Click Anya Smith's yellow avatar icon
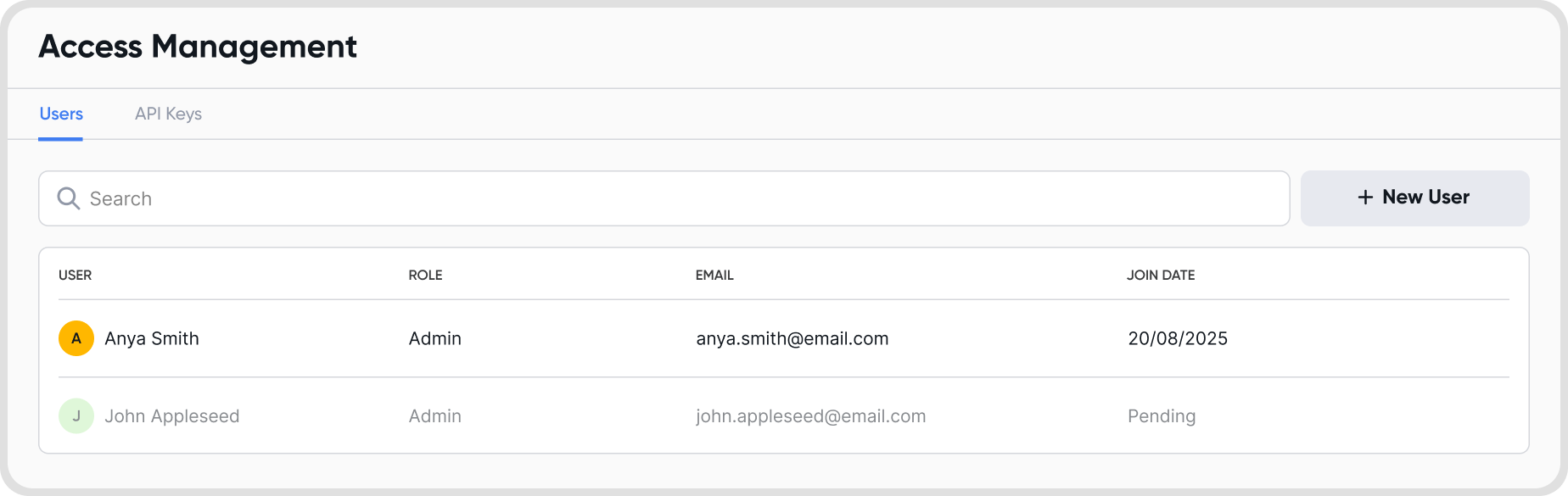Image resolution: width=1568 pixels, height=496 pixels. click(x=76, y=338)
